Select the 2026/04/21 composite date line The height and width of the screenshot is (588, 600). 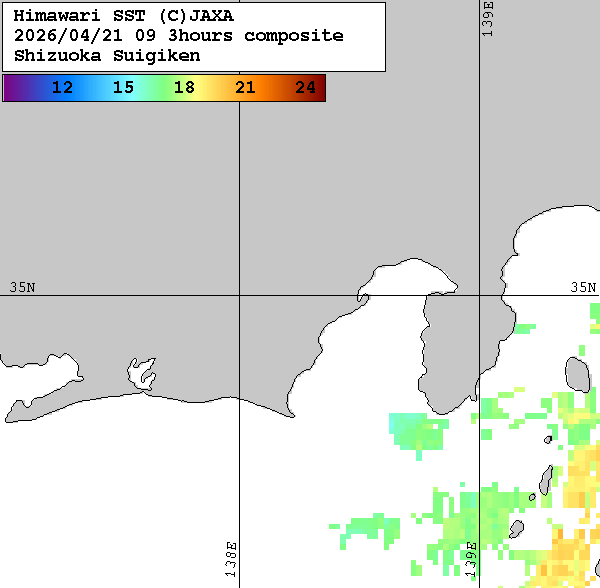[x=178, y=36]
